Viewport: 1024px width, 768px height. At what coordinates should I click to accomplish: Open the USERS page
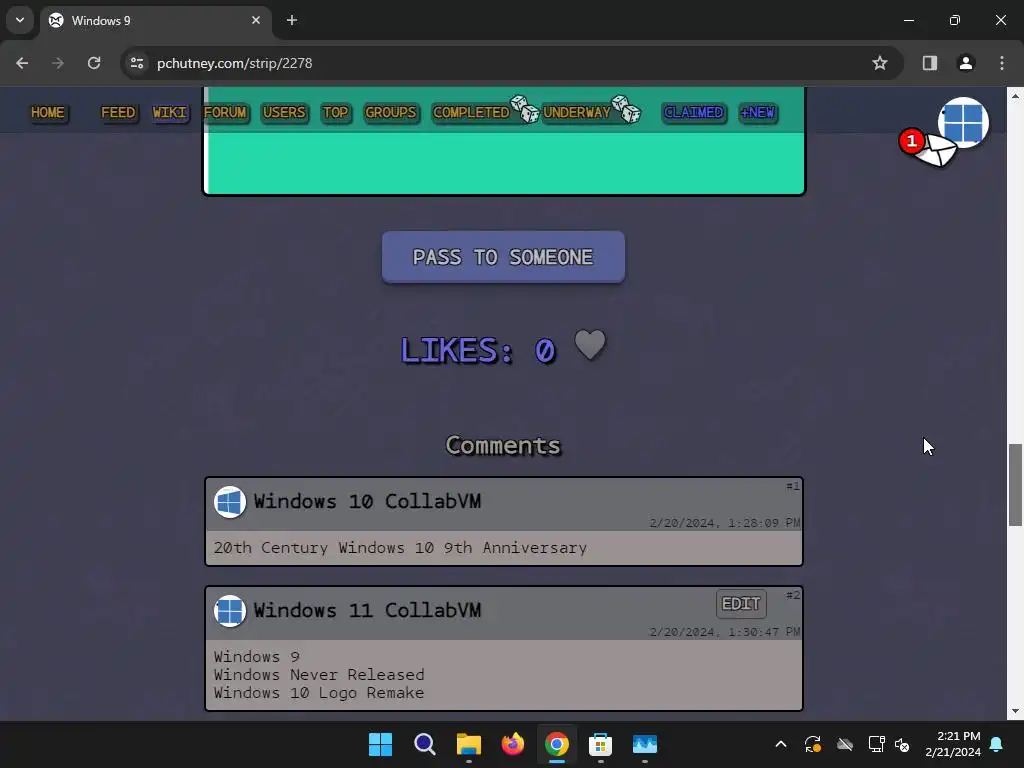click(284, 112)
